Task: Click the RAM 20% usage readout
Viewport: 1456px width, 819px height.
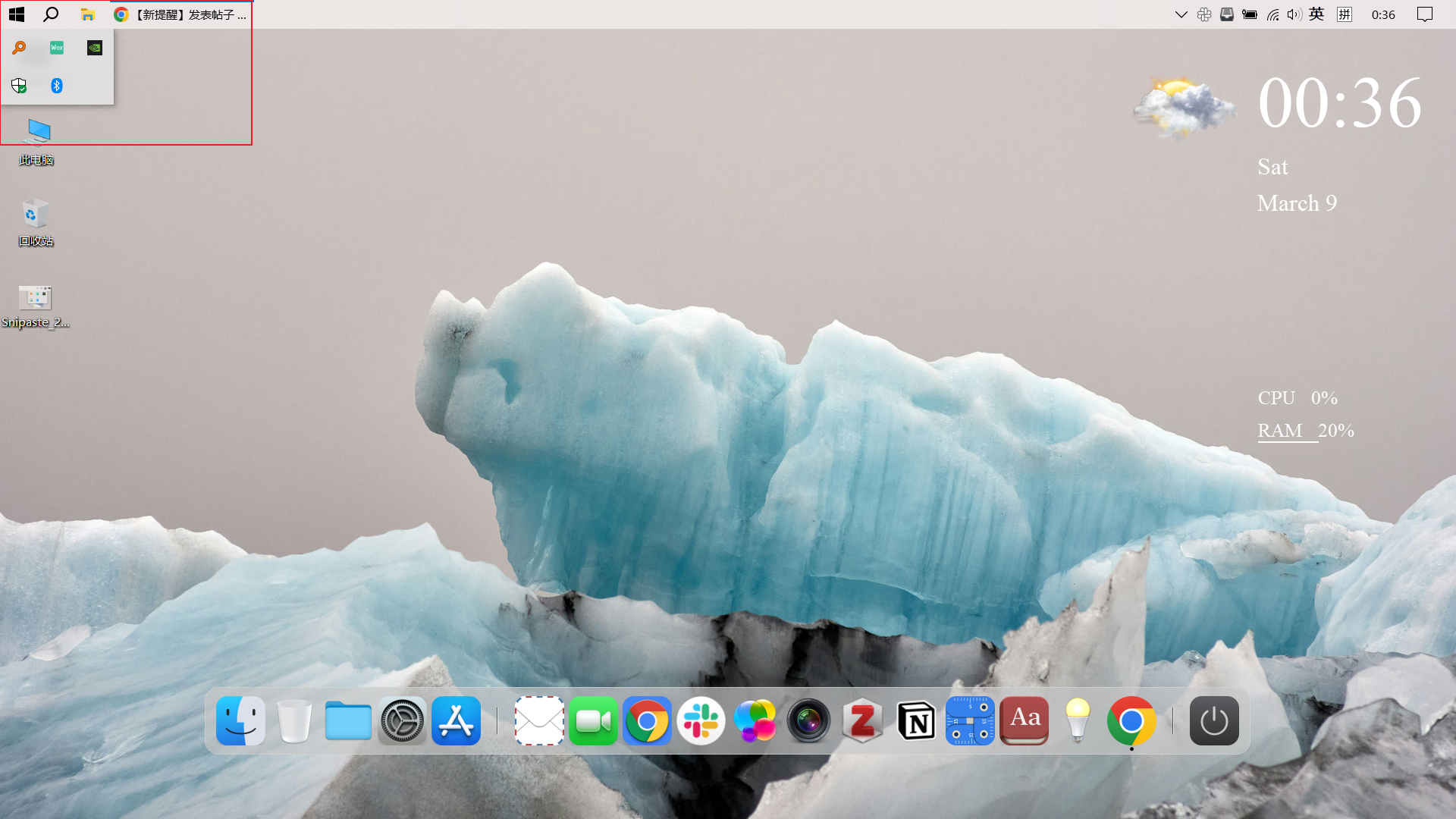Action: (1306, 431)
